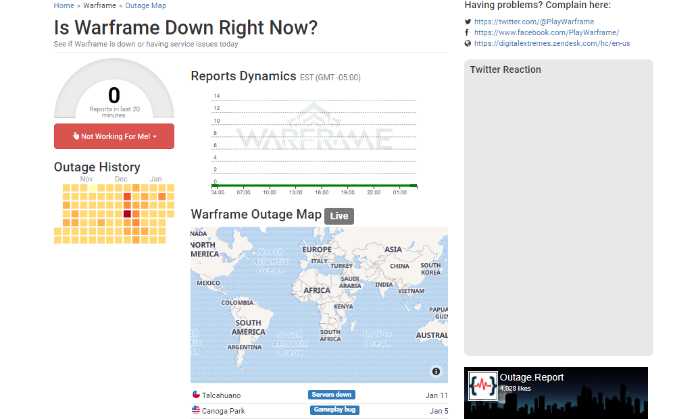Screen dimensions: 700x419
Task: Click the Reports Dynamics heading
Action: click(x=243, y=76)
